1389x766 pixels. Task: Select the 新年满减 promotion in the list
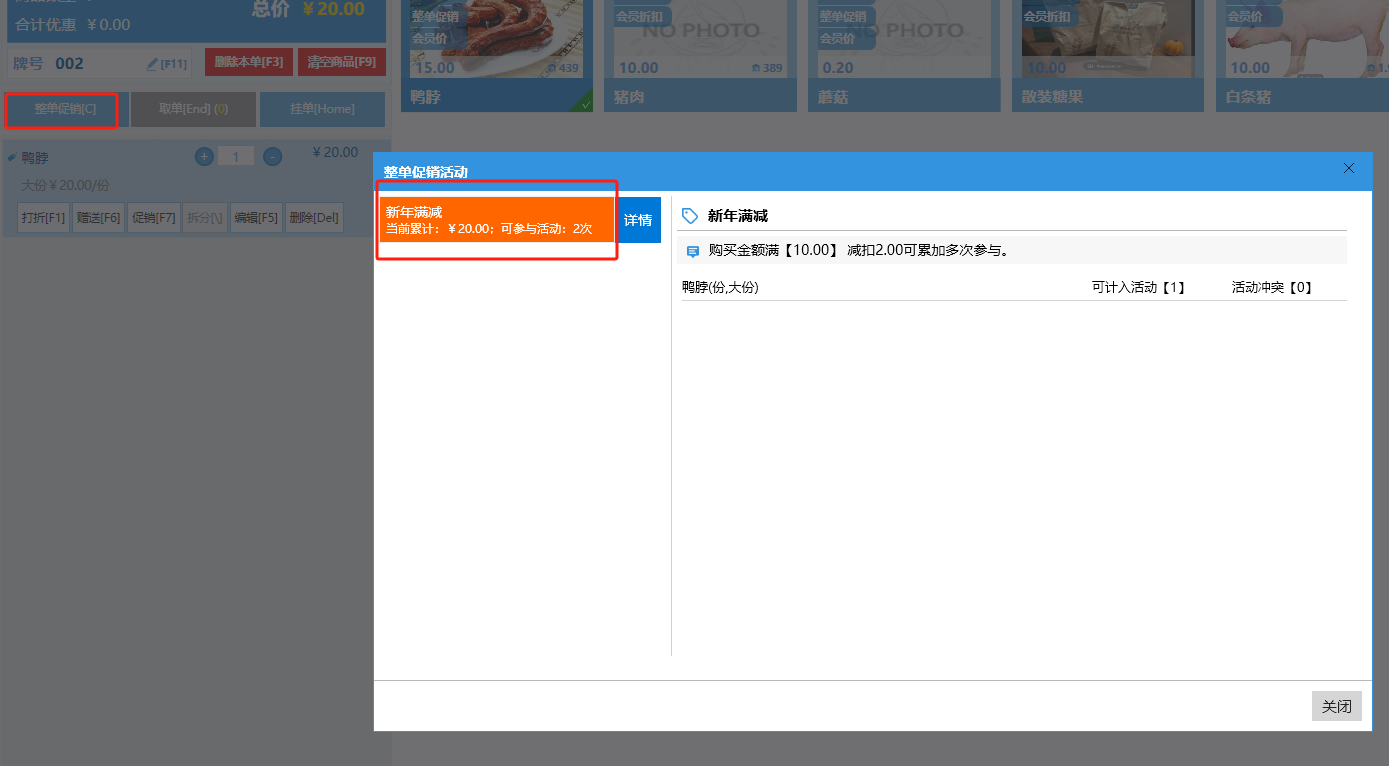[x=496, y=220]
